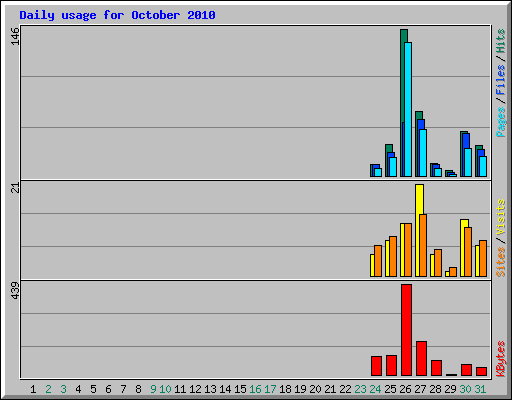
Task: Select the cyan Pages bar for day 24
Action: click(x=378, y=172)
